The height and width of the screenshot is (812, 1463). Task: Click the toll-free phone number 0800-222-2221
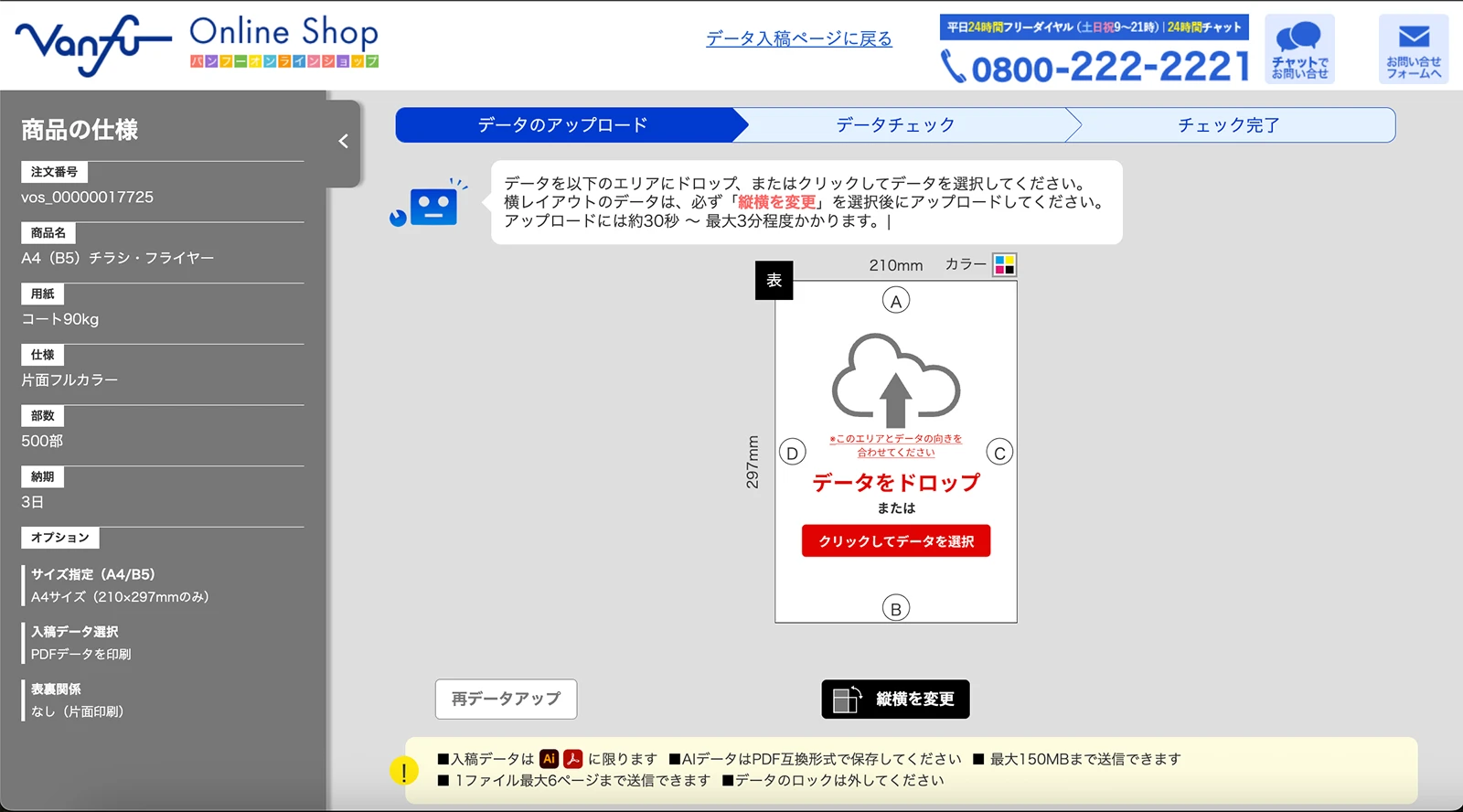coord(1095,66)
